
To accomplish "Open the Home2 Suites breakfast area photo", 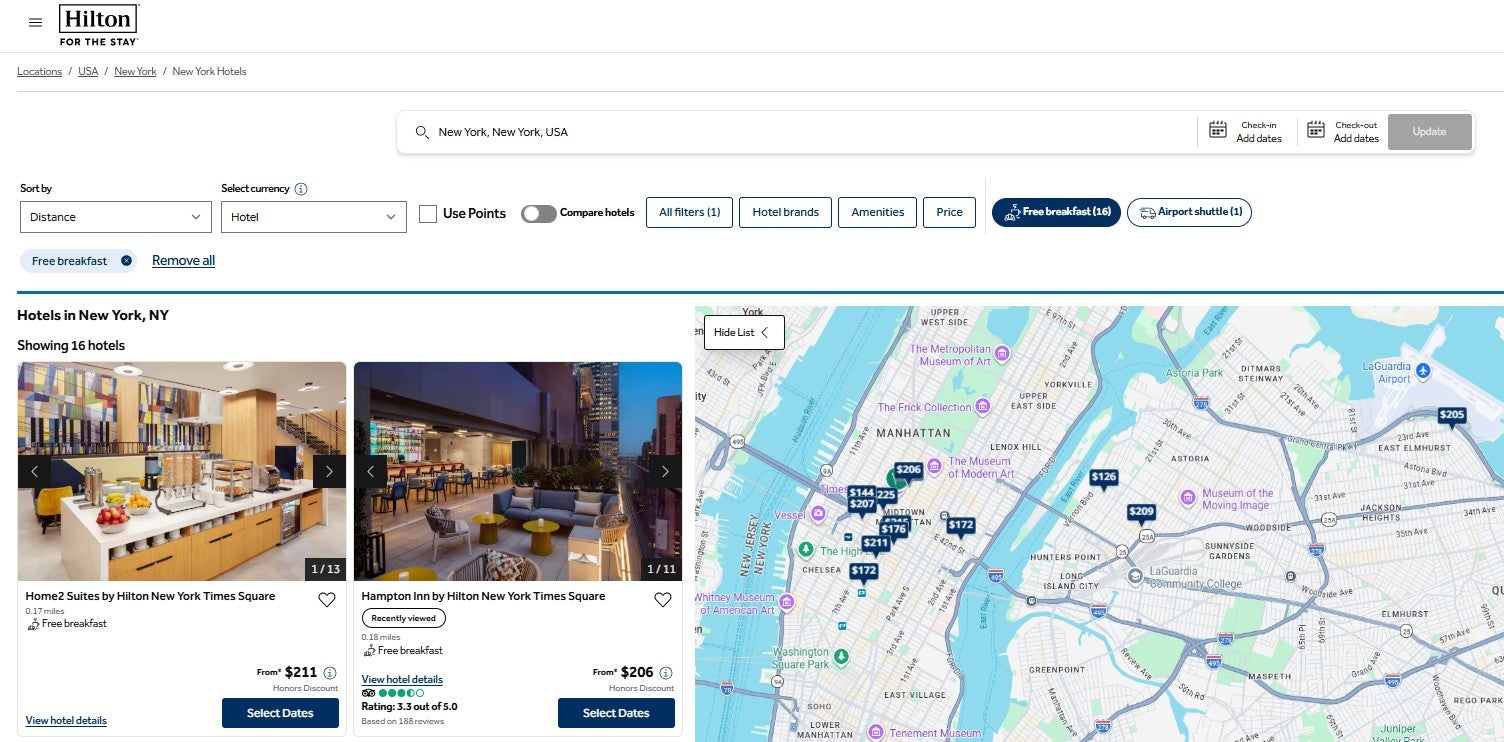I will click(182, 471).
